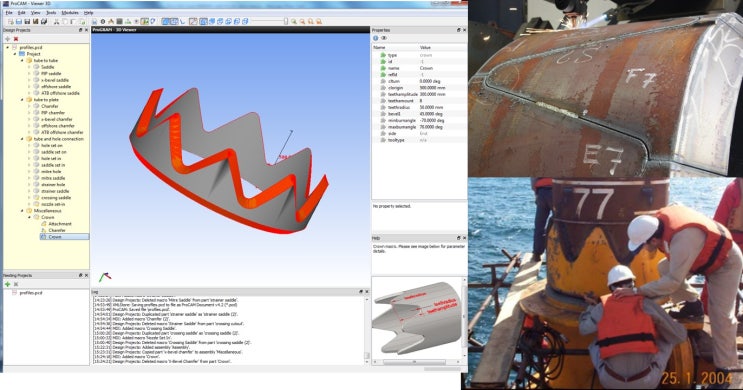Open the File menu
Viewport: 743px width, 390px height.
pos(9,13)
